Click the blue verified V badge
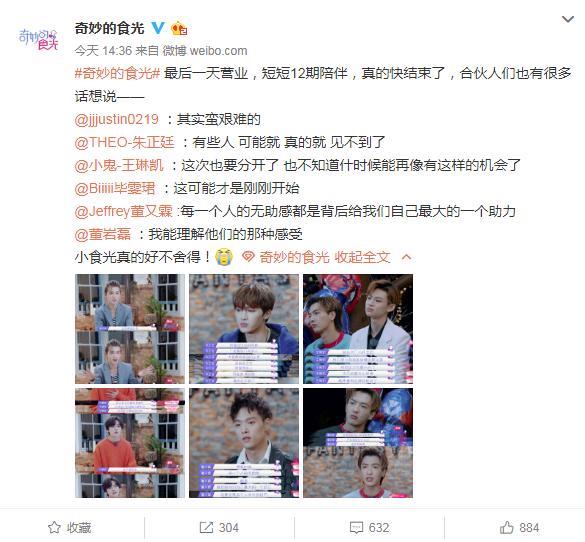Screen dimensions: 585x542 pyautogui.click(x=158, y=28)
